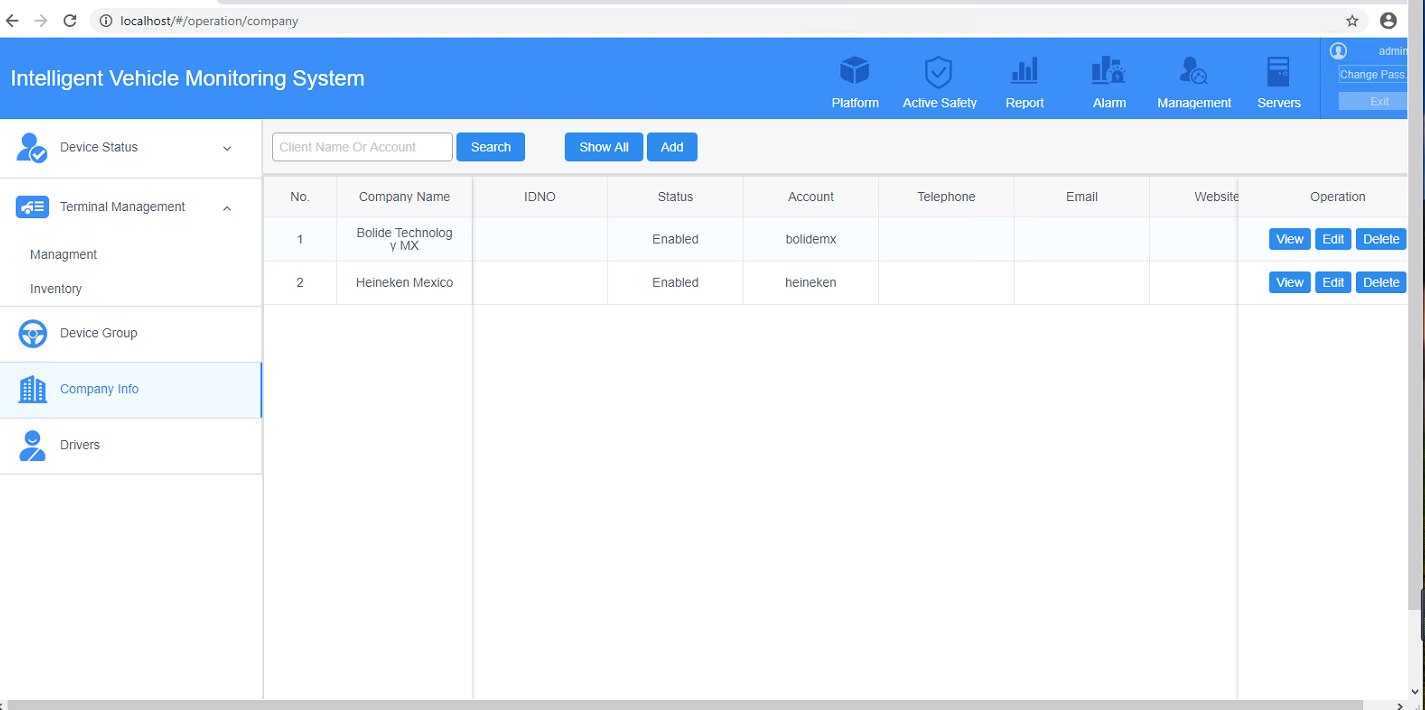Viewport: 1425px width, 710px height.
Task: Reload the page with browser refresh icon
Action: pos(70,20)
